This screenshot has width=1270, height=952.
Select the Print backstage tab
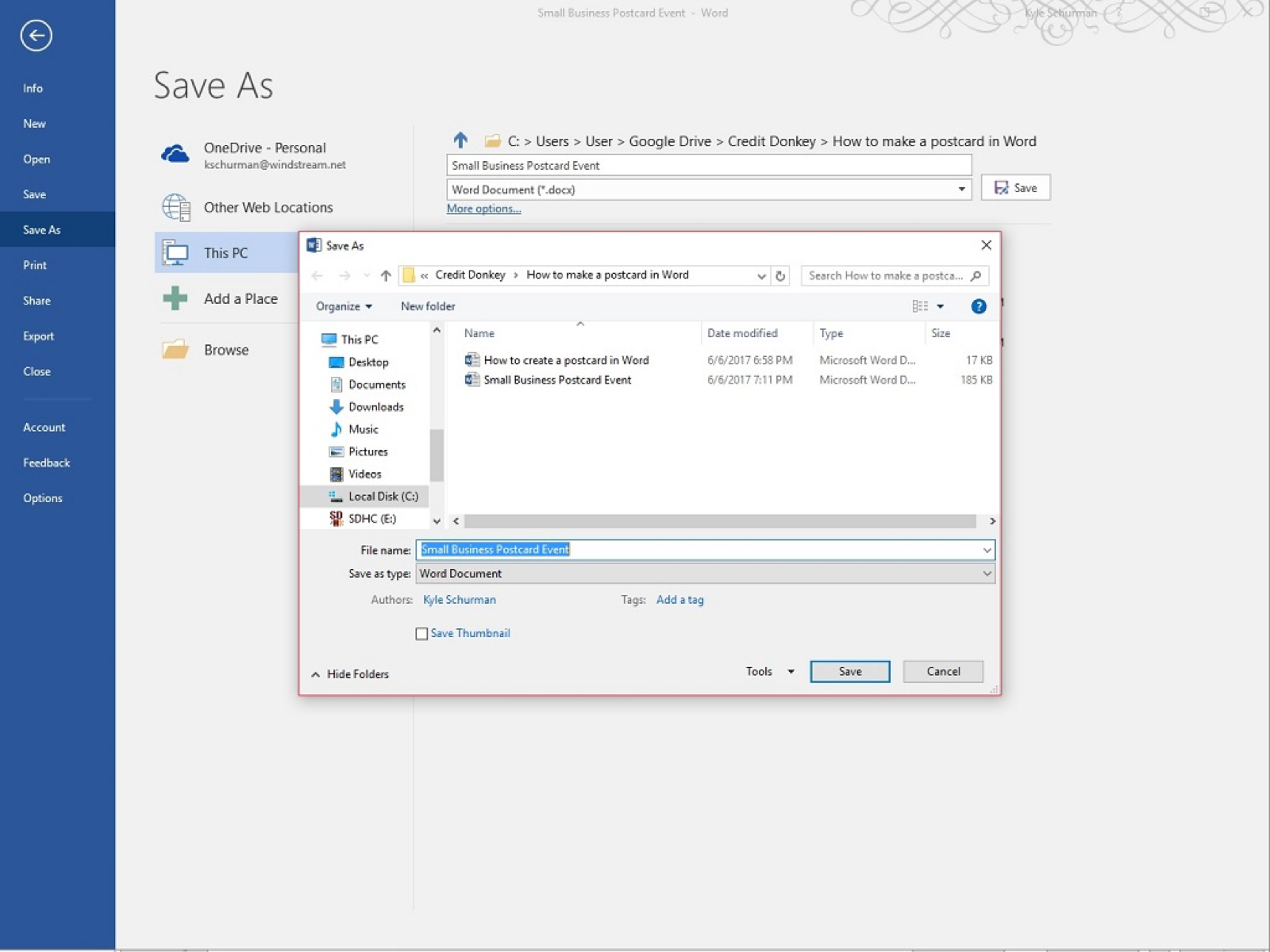coord(35,265)
